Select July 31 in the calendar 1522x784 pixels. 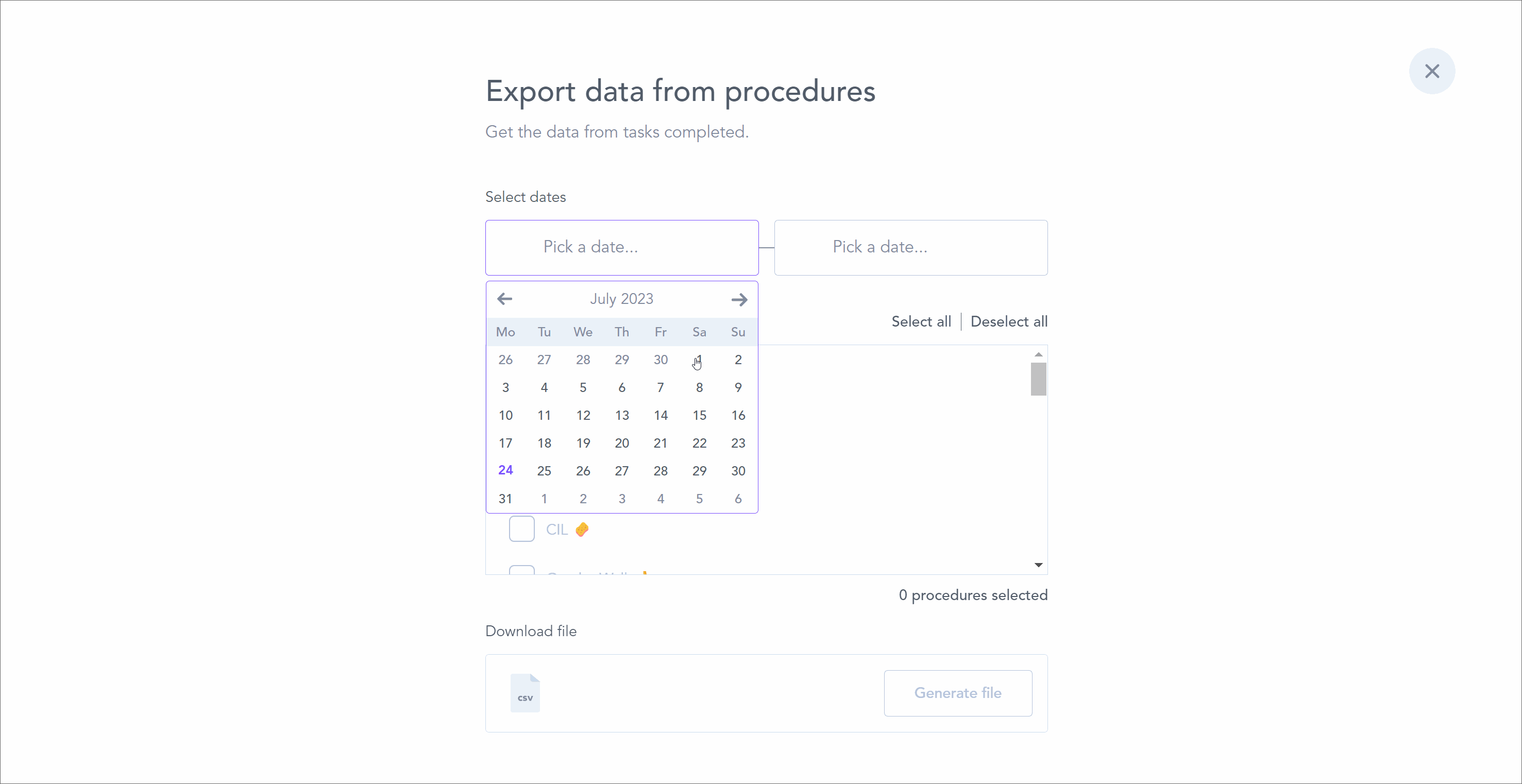click(505, 499)
